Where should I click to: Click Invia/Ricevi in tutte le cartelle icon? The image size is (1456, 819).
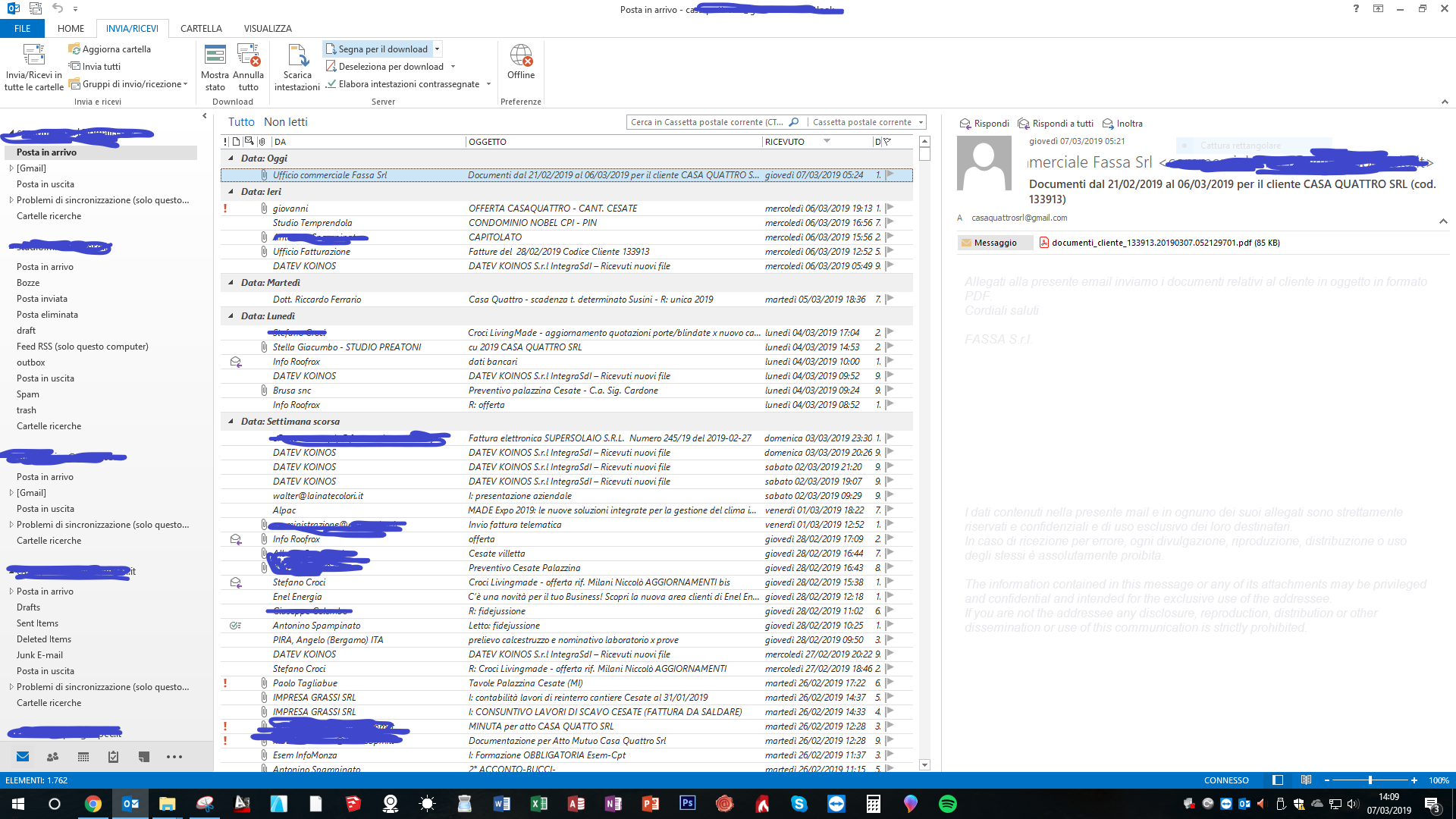[x=34, y=55]
